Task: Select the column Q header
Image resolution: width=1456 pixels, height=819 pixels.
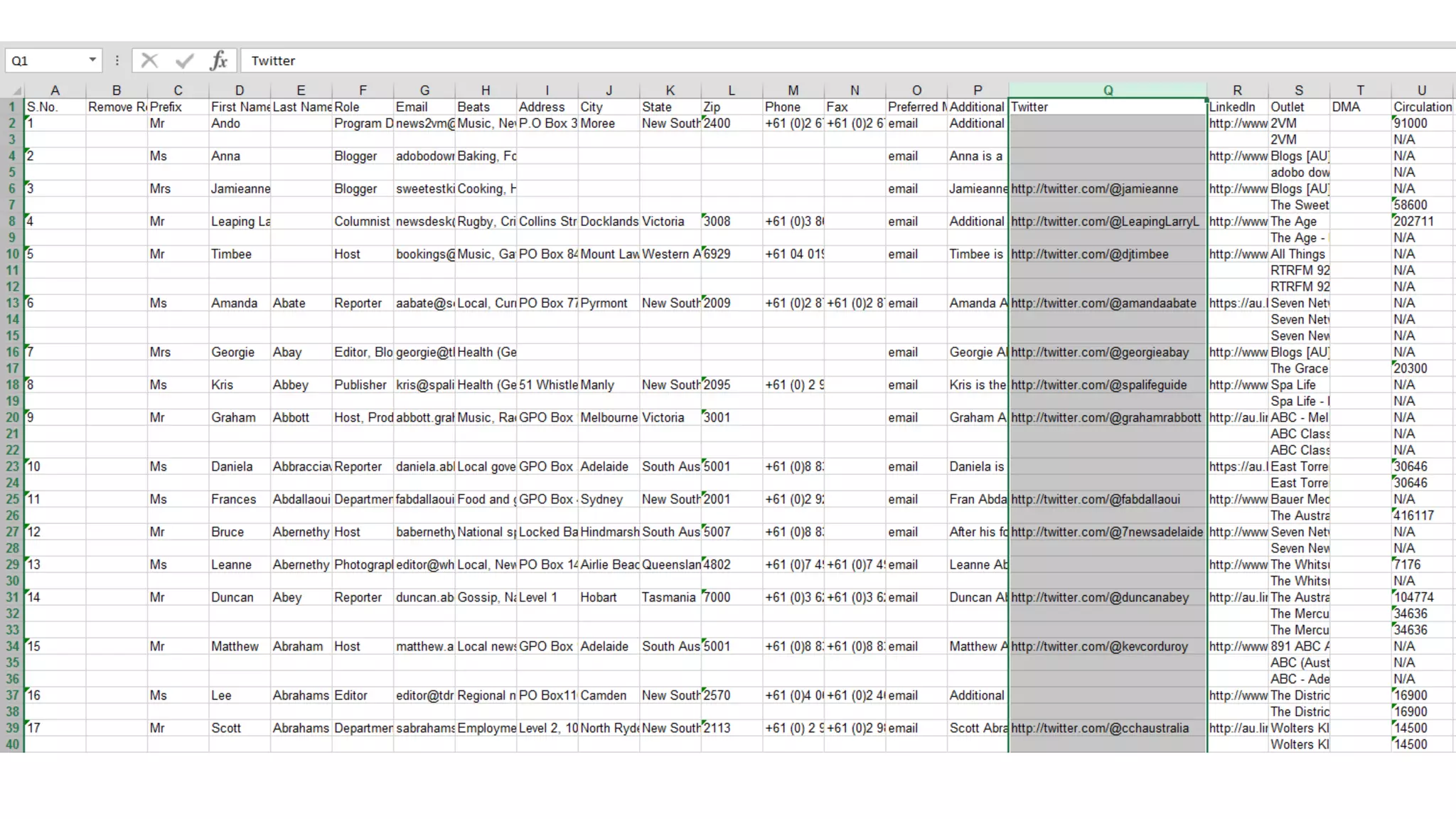Action: click(1107, 90)
